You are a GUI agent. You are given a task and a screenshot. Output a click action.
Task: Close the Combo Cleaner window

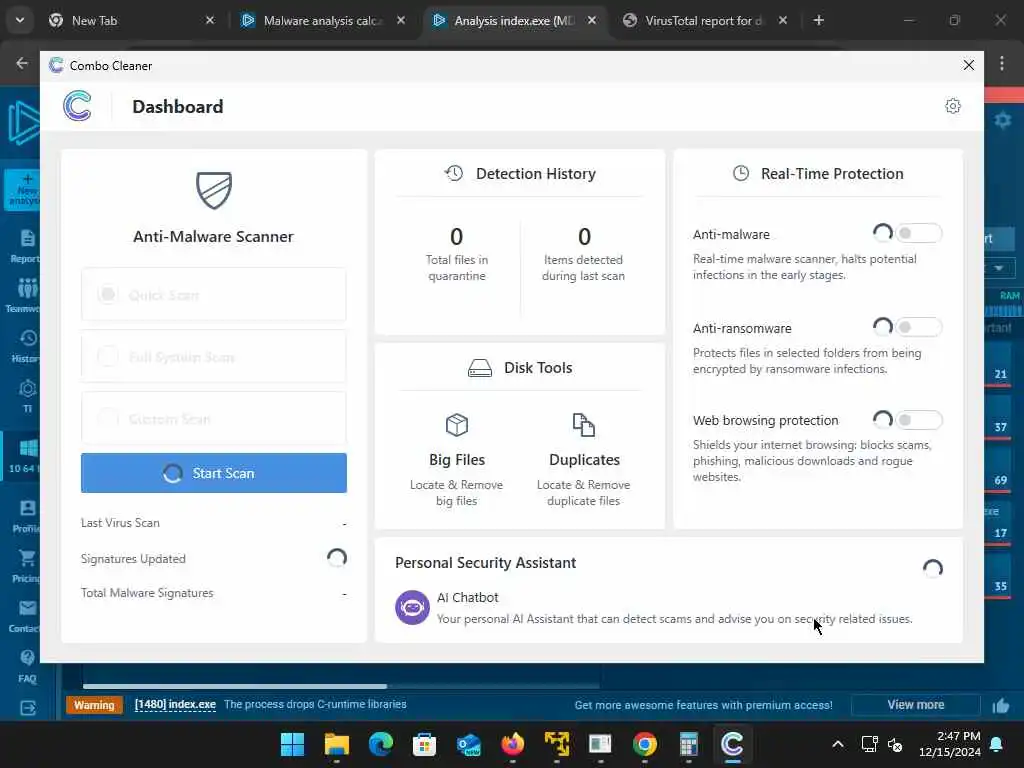pyautogui.click(x=968, y=65)
